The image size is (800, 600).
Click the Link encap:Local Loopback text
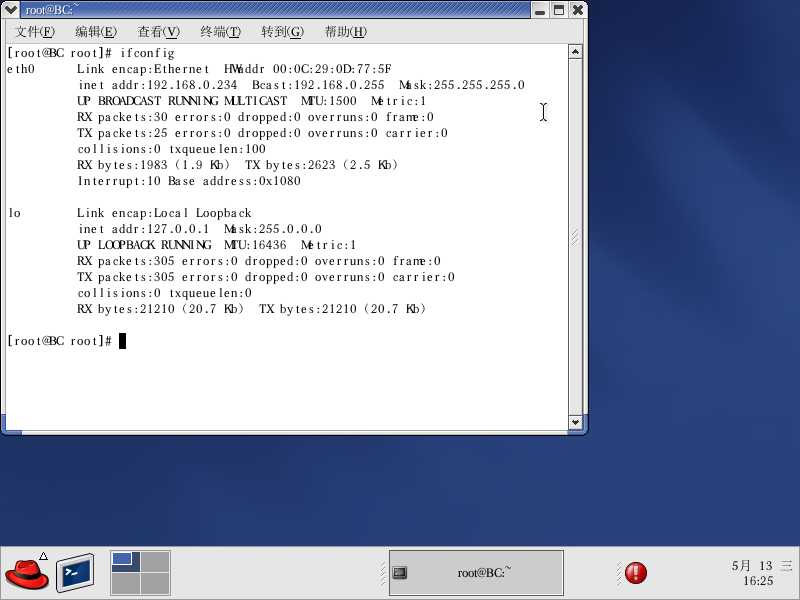pos(164,213)
